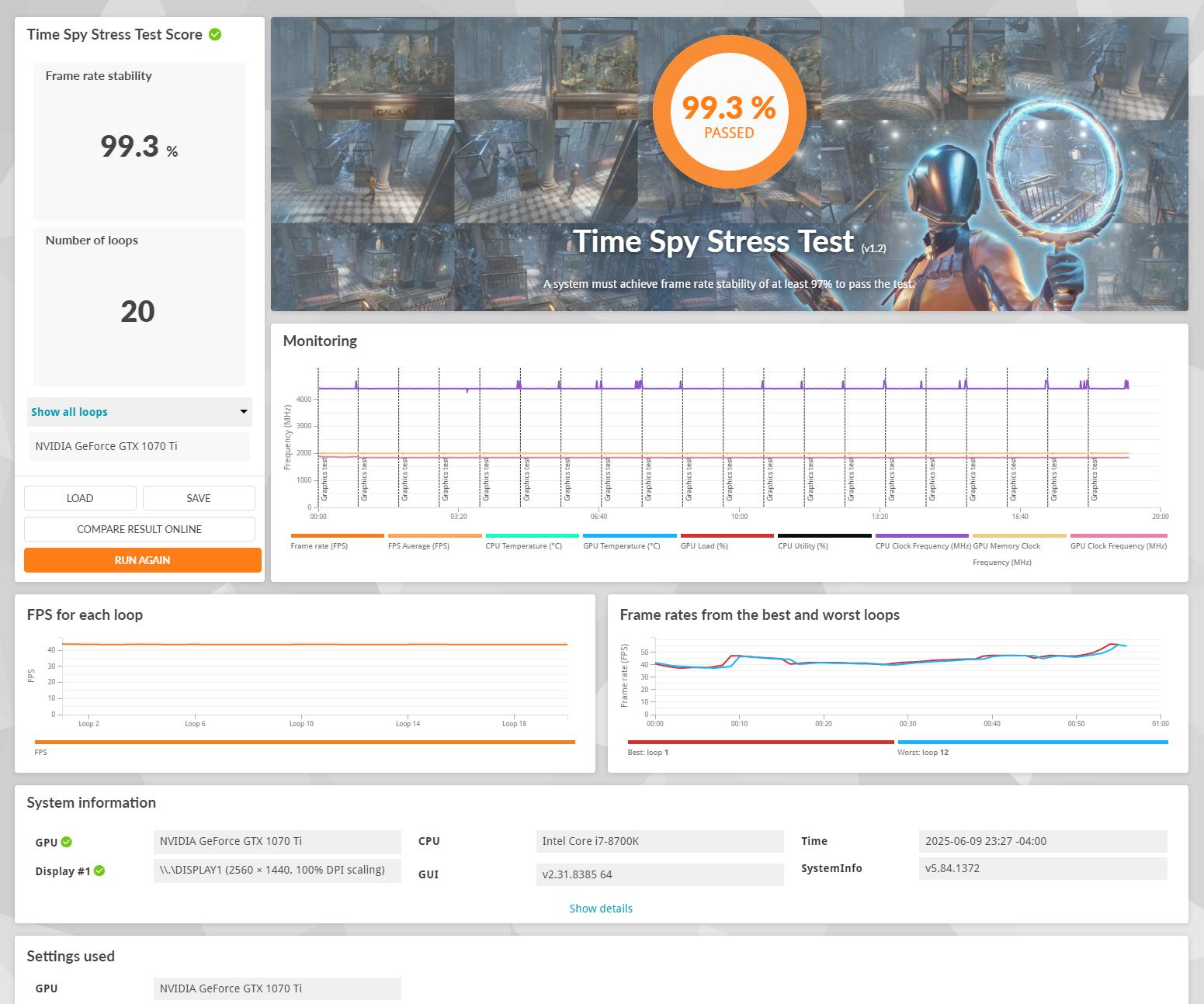
Task: Toggle the CPU Temperature legend series
Action: (532, 536)
